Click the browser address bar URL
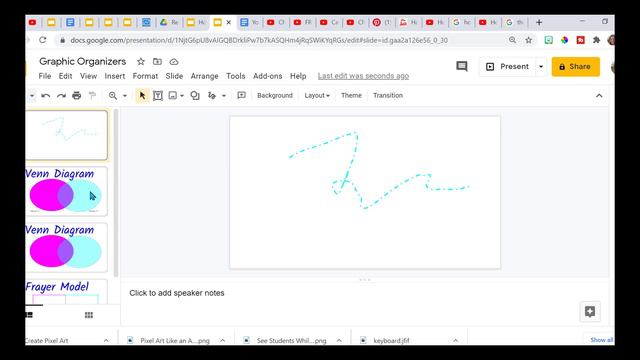The image size is (640, 360). point(259,40)
